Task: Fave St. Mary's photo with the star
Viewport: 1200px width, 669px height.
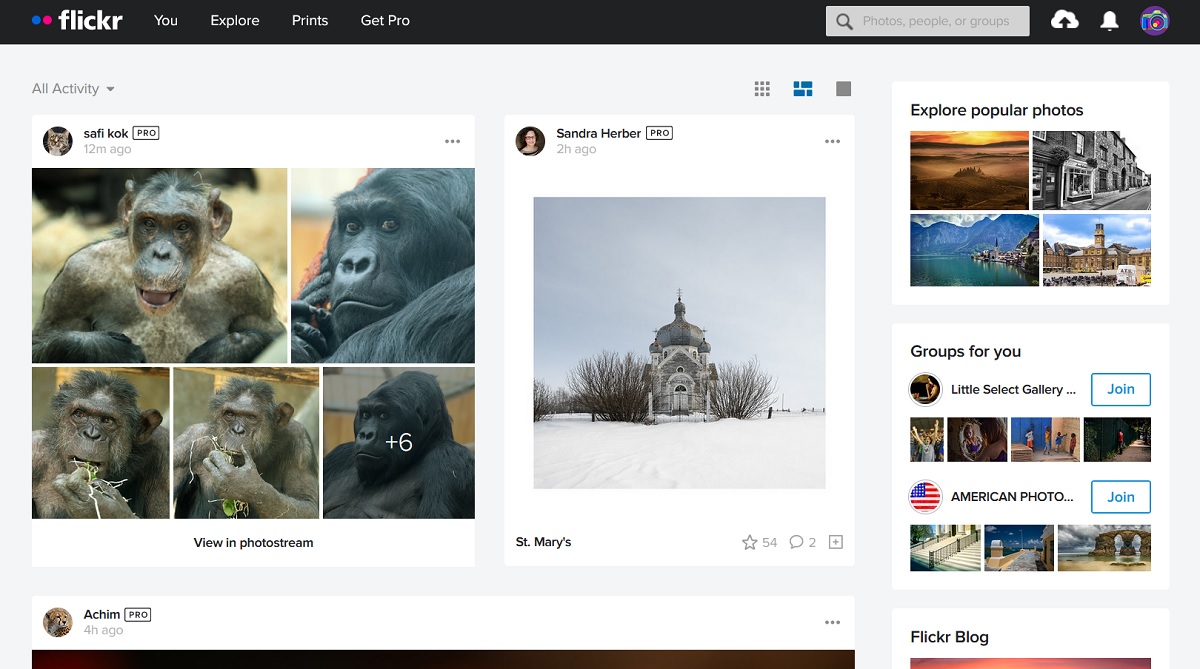Action: (748, 541)
